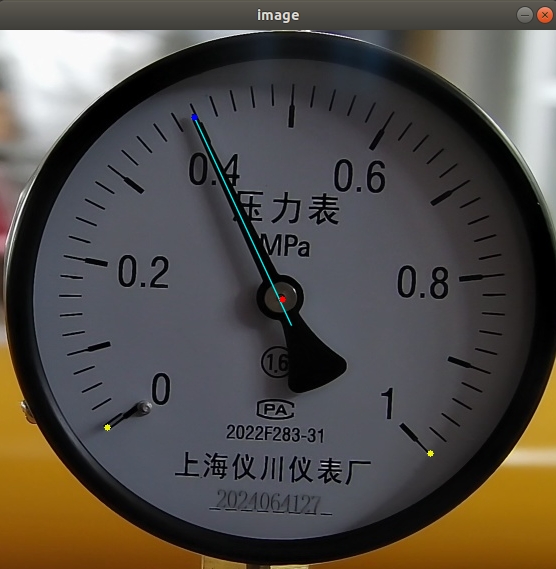This screenshot has height=569, width=556.
Task: Click the PA certification logo
Action: coord(275,409)
